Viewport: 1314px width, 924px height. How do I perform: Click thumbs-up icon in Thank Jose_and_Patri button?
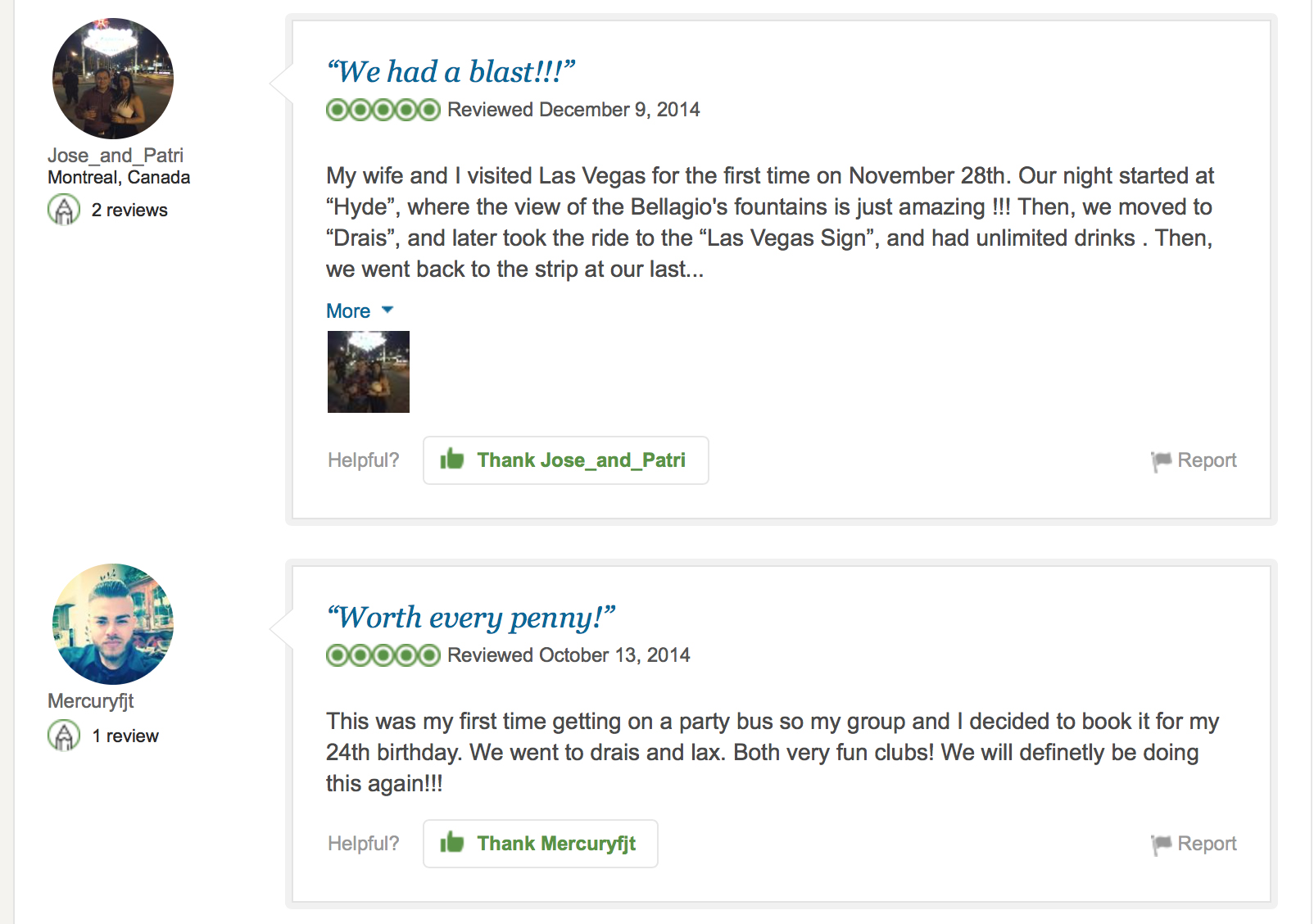pyautogui.click(x=452, y=460)
